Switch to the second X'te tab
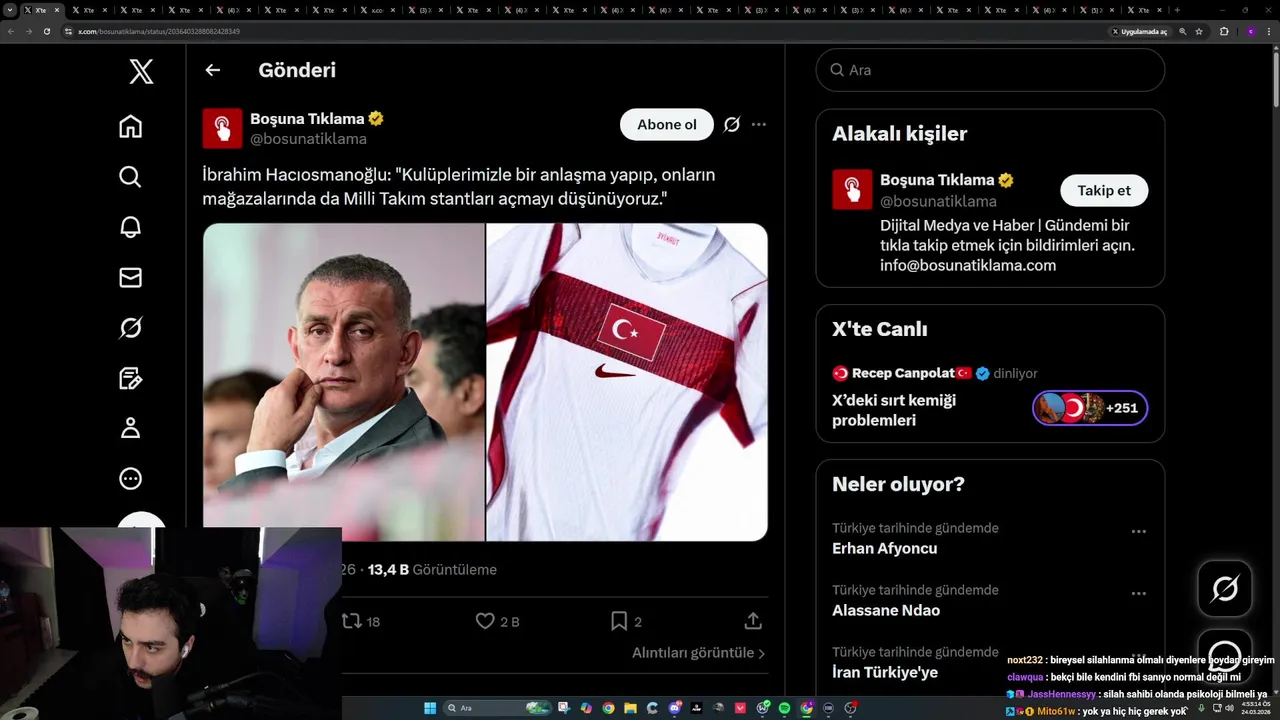Screen dimensions: 1280x720 click(91, 10)
